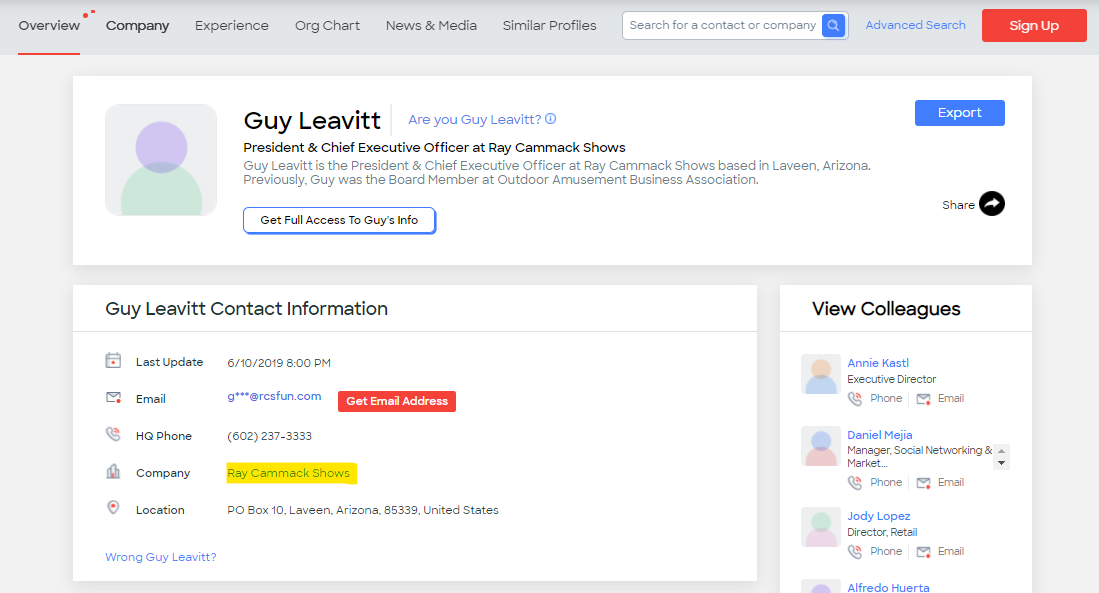Image resolution: width=1099 pixels, height=593 pixels.
Task: Click the Share arrow icon
Action: (992, 204)
